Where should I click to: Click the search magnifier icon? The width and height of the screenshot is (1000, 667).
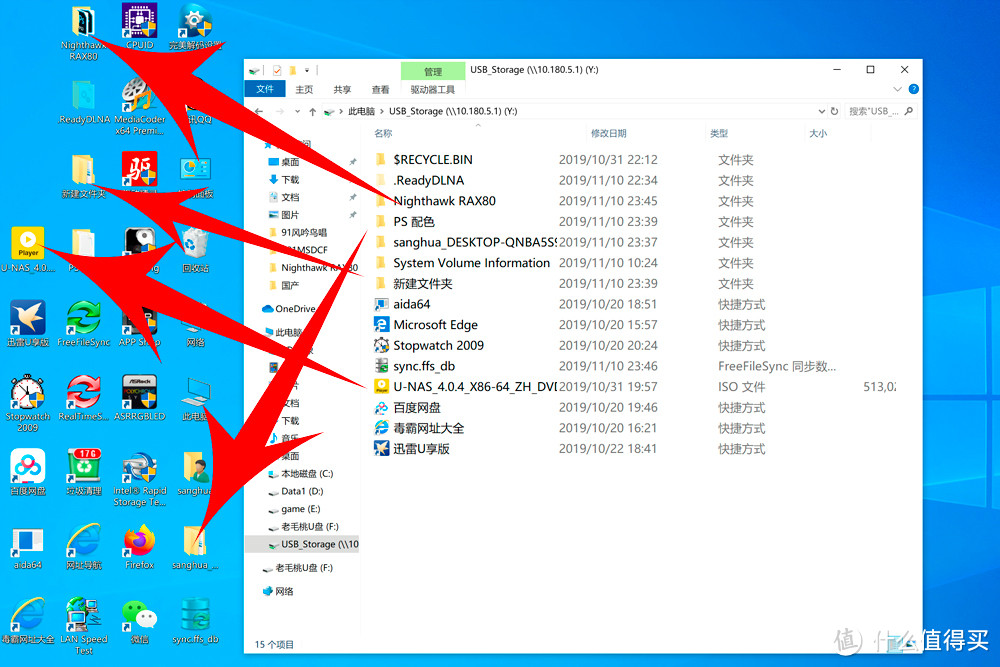click(909, 111)
